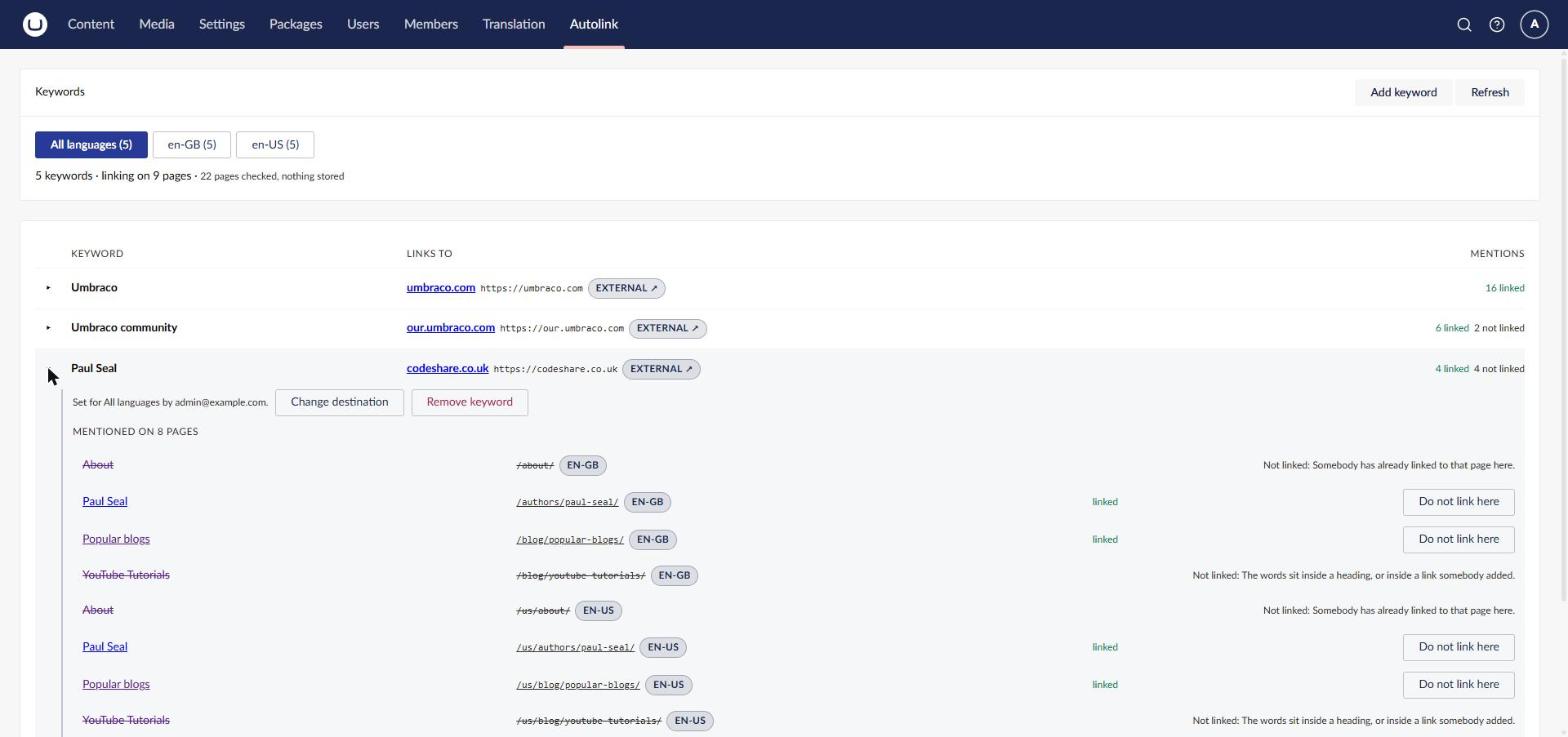The height and width of the screenshot is (737, 1568).
Task: Click Do not link here for /blog/popular-blogs/
Action: click(x=1459, y=539)
